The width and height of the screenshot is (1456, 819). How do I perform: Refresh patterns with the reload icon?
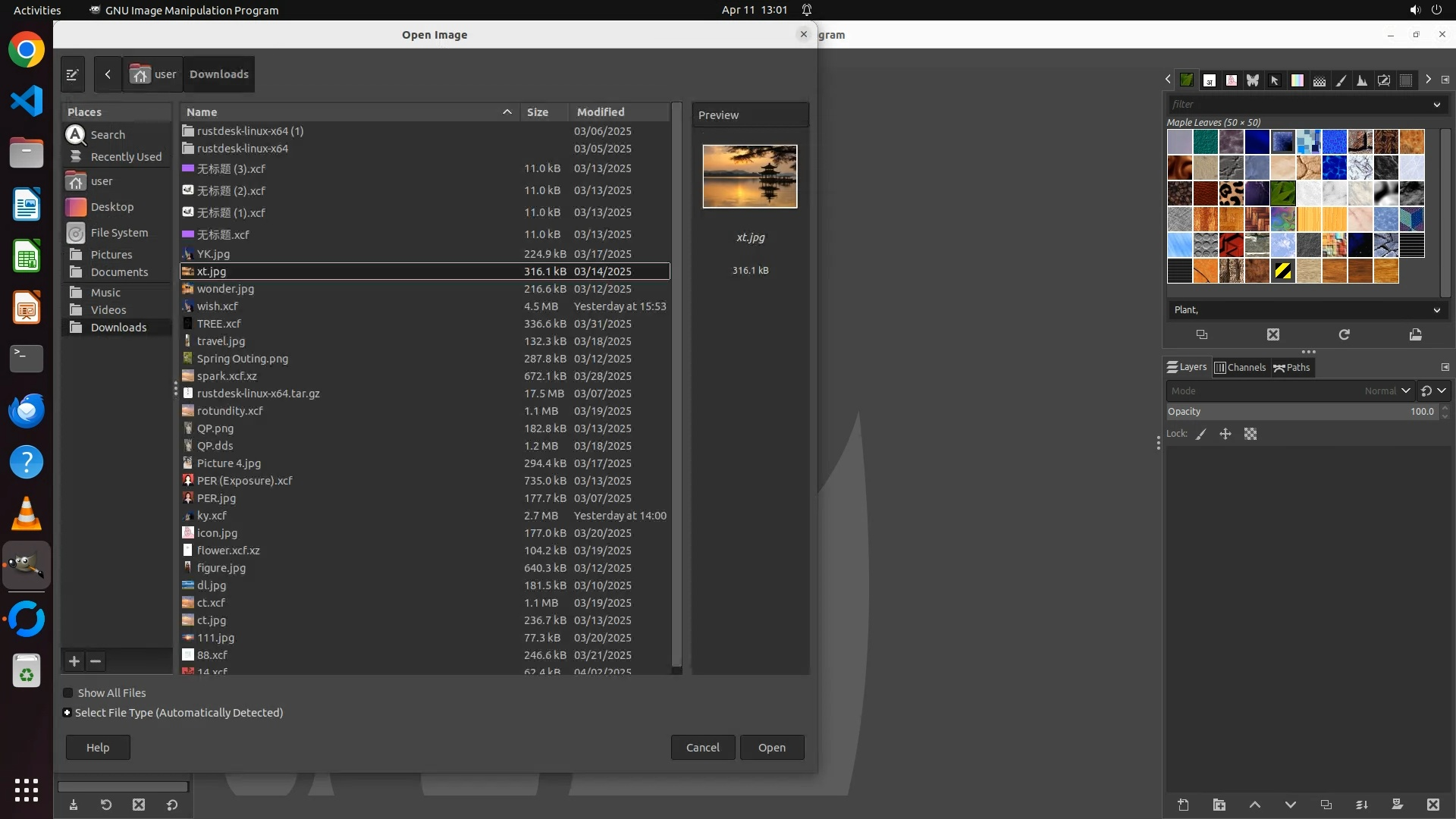(x=1344, y=334)
